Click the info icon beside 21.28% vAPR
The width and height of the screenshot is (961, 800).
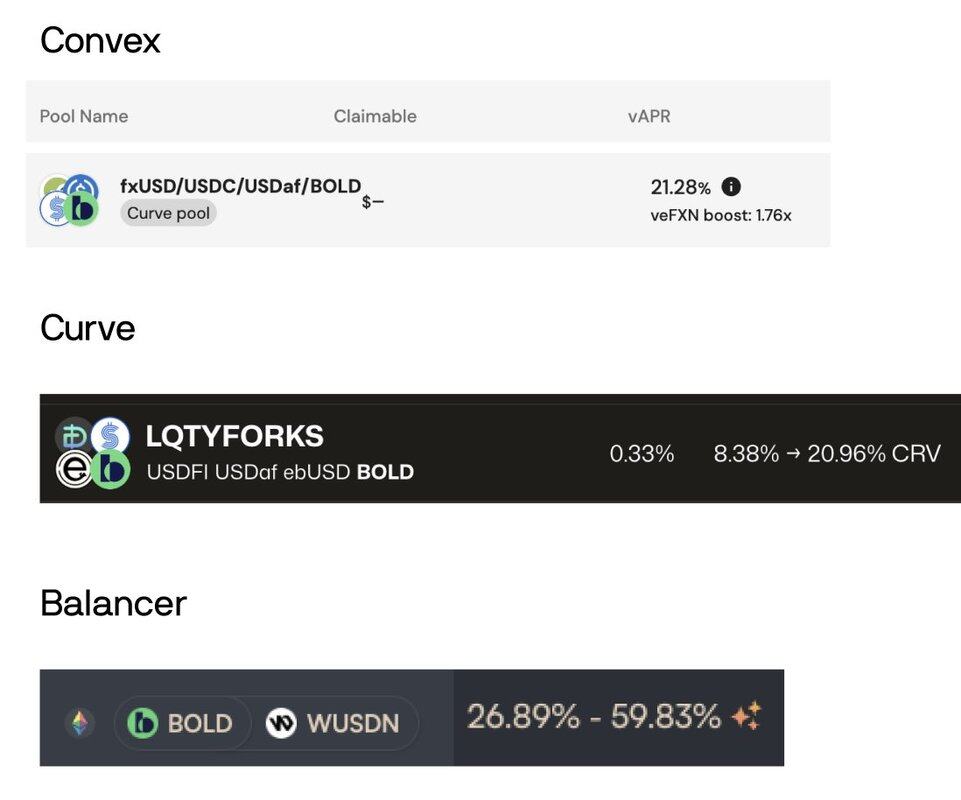[731, 187]
